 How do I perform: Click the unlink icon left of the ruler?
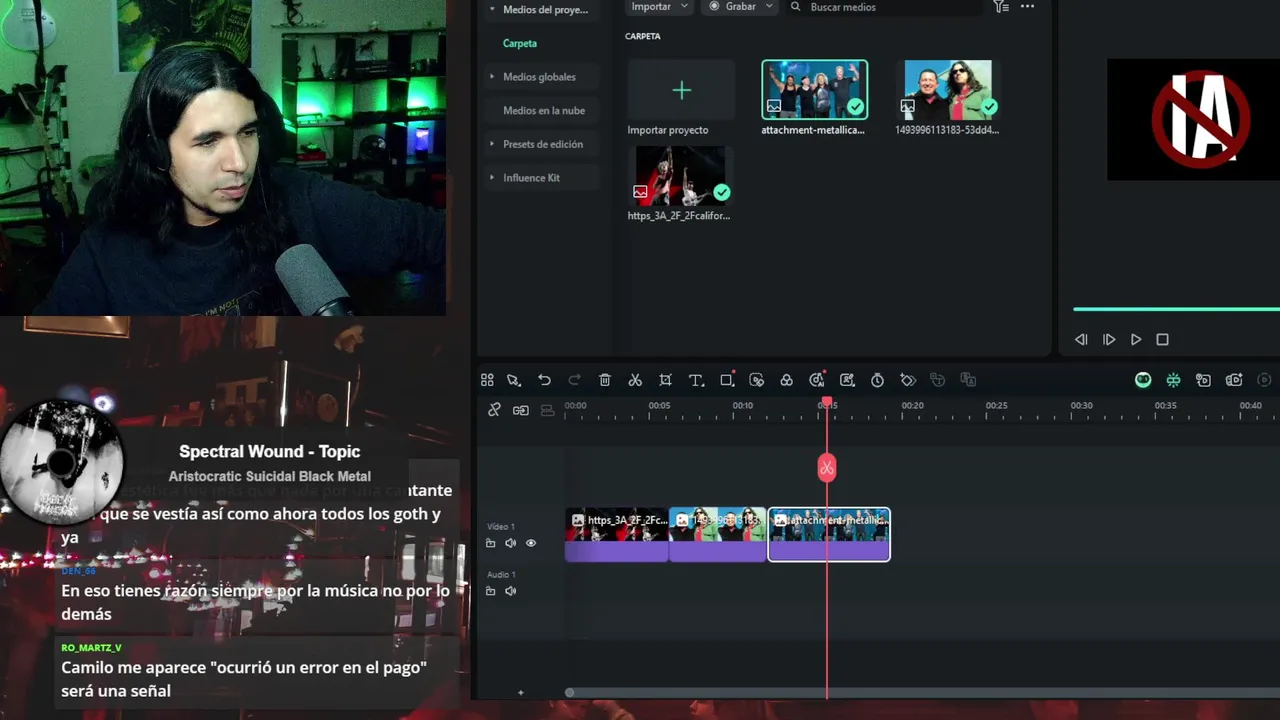coord(494,410)
